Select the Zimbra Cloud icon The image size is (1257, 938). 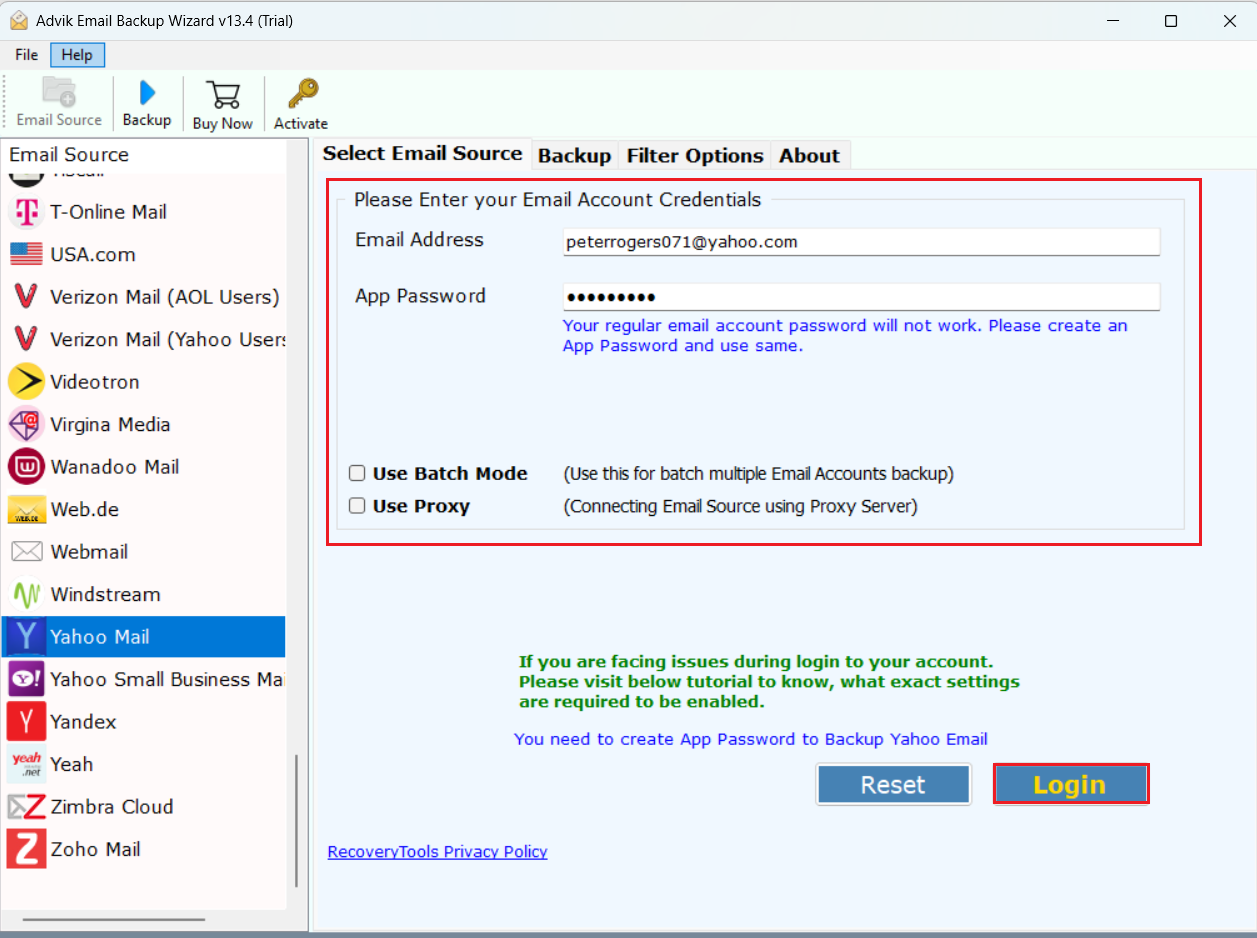tap(27, 807)
